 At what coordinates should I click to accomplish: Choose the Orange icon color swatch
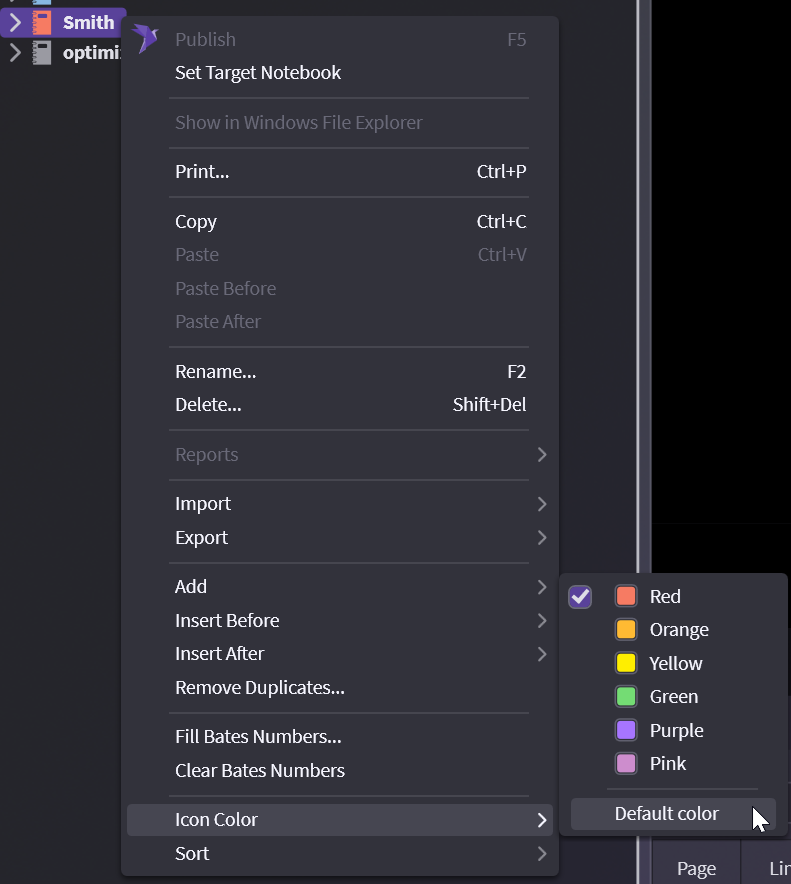coord(626,630)
